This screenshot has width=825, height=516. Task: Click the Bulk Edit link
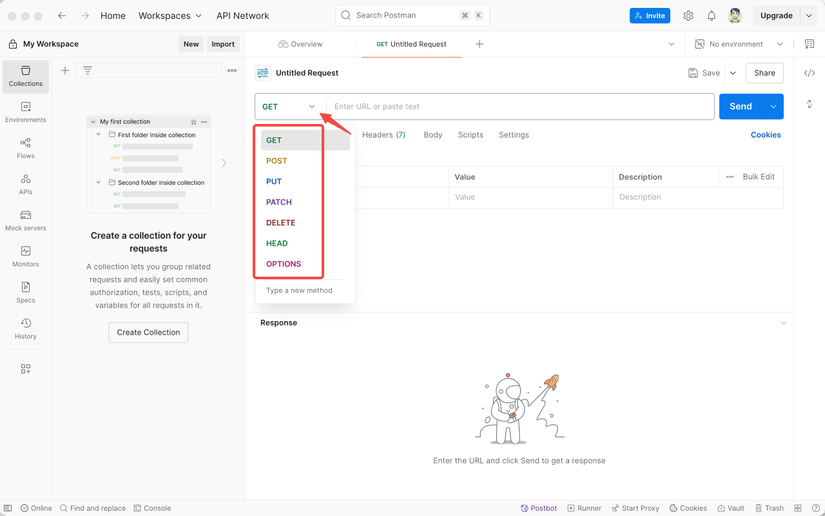(758, 177)
